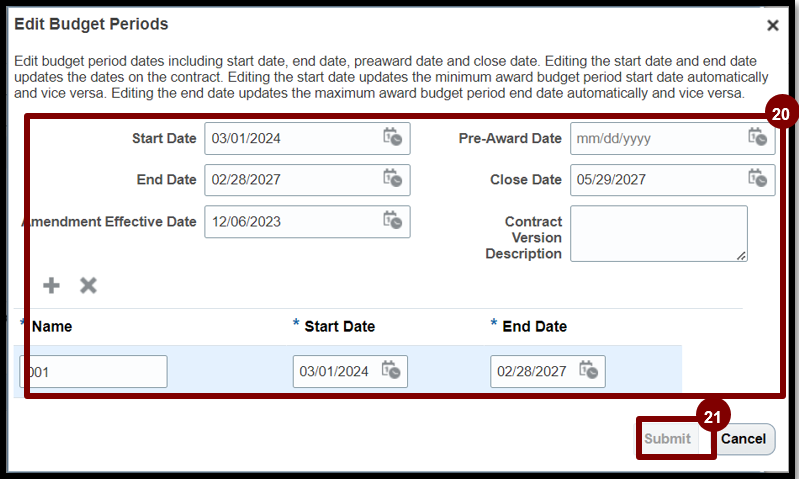The width and height of the screenshot is (799, 479).
Task: Click the Cancel button
Action: point(744,439)
